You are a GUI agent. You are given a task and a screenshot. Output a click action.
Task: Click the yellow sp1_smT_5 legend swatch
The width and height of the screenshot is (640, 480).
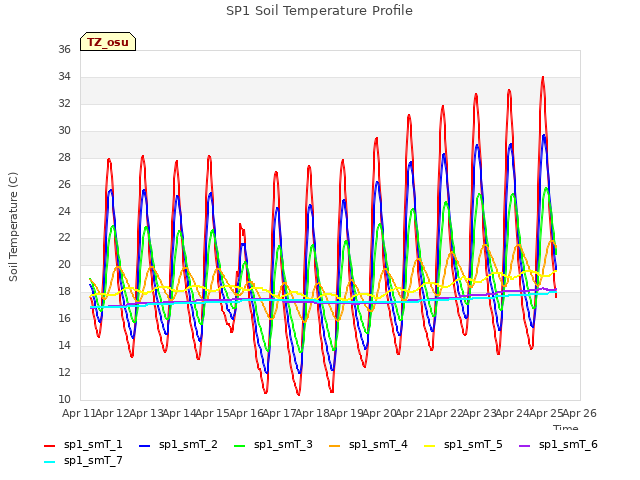pos(430,446)
